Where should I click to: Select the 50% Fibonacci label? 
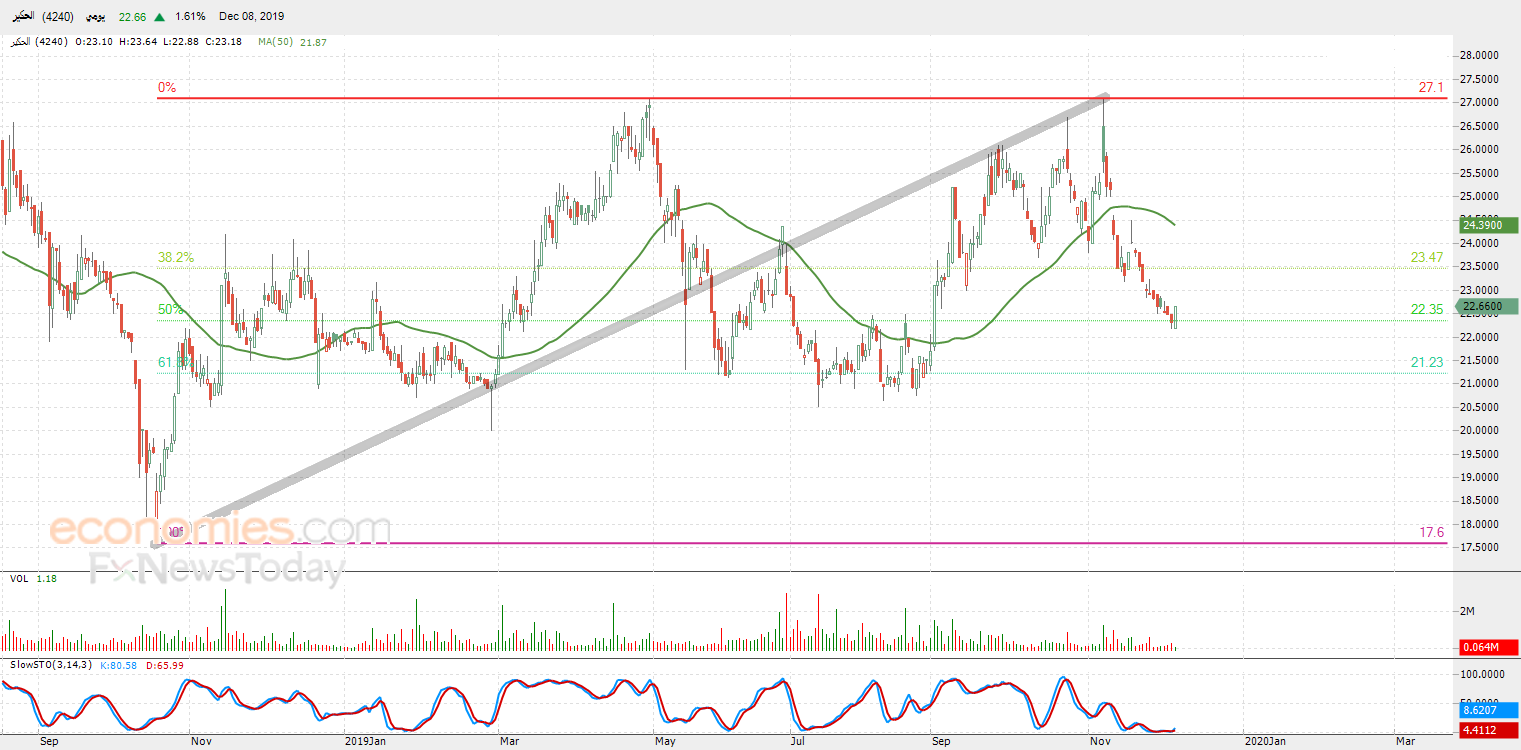click(x=171, y=310)
